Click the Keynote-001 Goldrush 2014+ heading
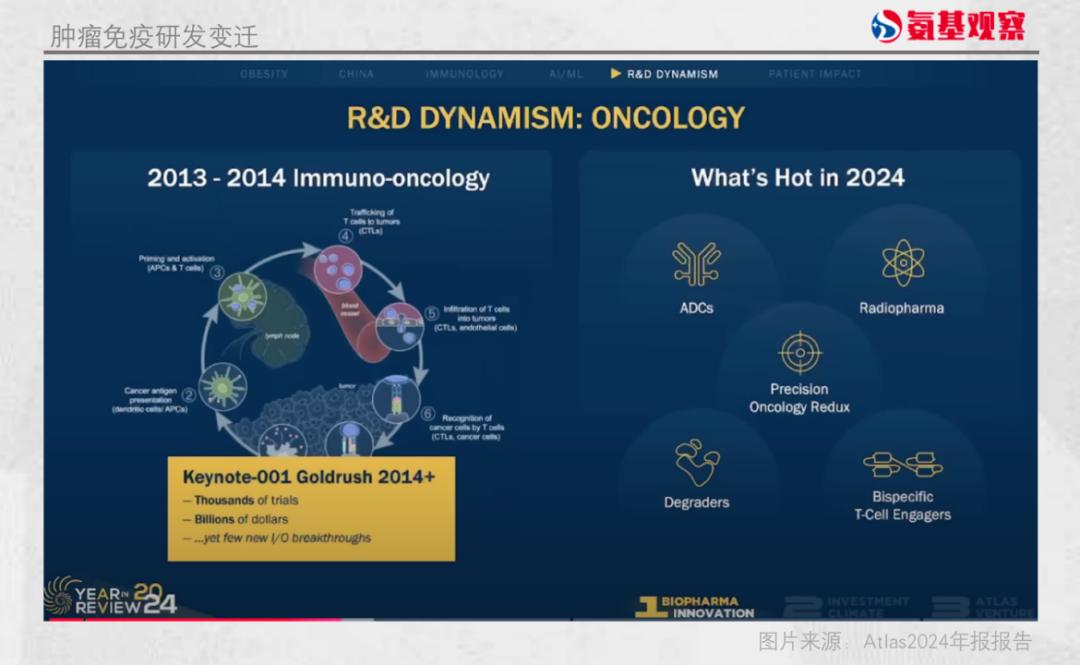Viewport: 1080px width, 665px height. click(309, 477)
